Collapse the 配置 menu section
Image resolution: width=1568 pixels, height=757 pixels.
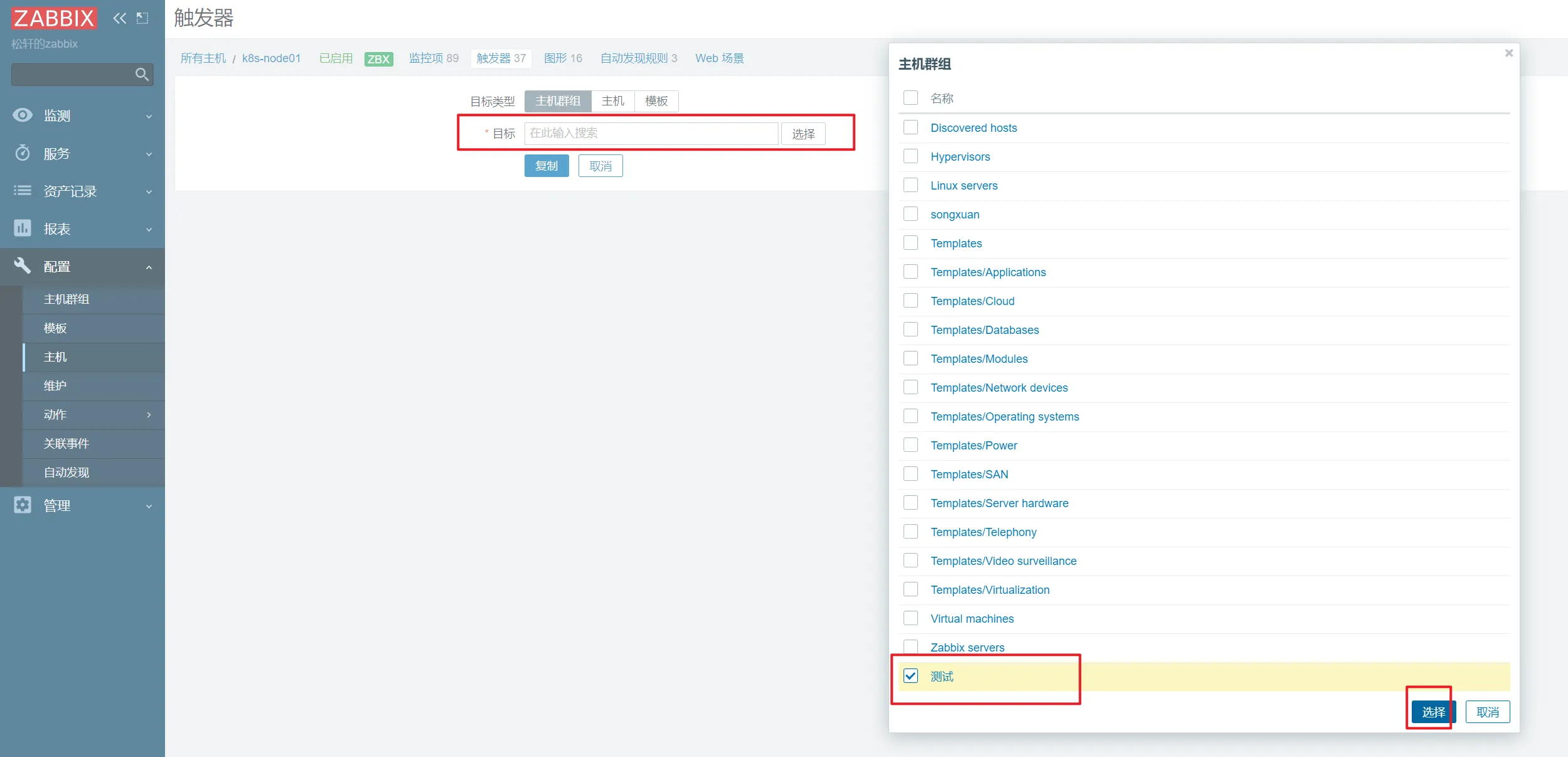coord(149,267)
